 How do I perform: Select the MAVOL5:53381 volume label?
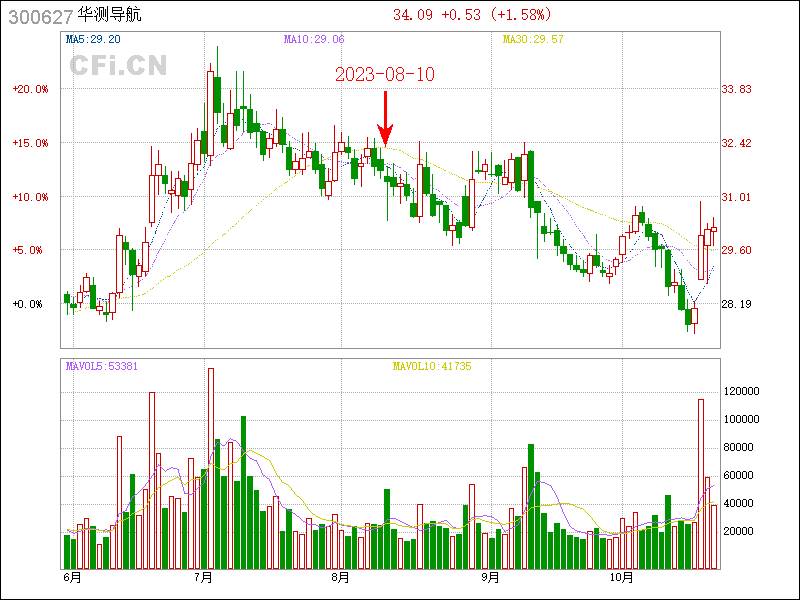click(x=102, y=366)
